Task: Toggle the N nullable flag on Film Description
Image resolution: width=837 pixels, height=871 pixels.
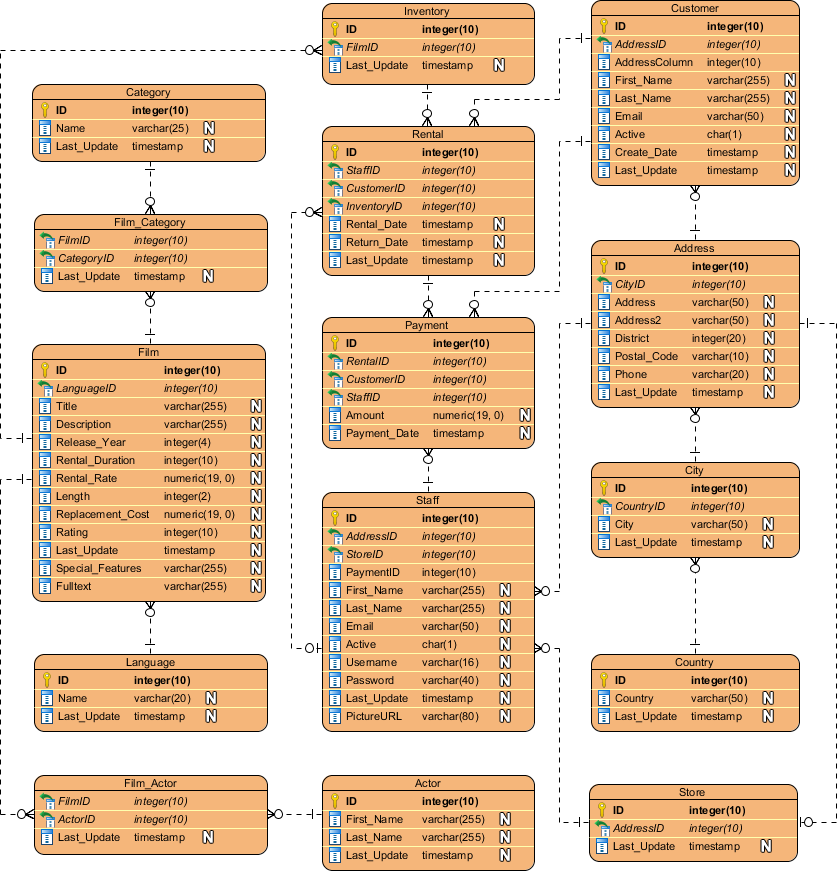Action: (255, 424)
